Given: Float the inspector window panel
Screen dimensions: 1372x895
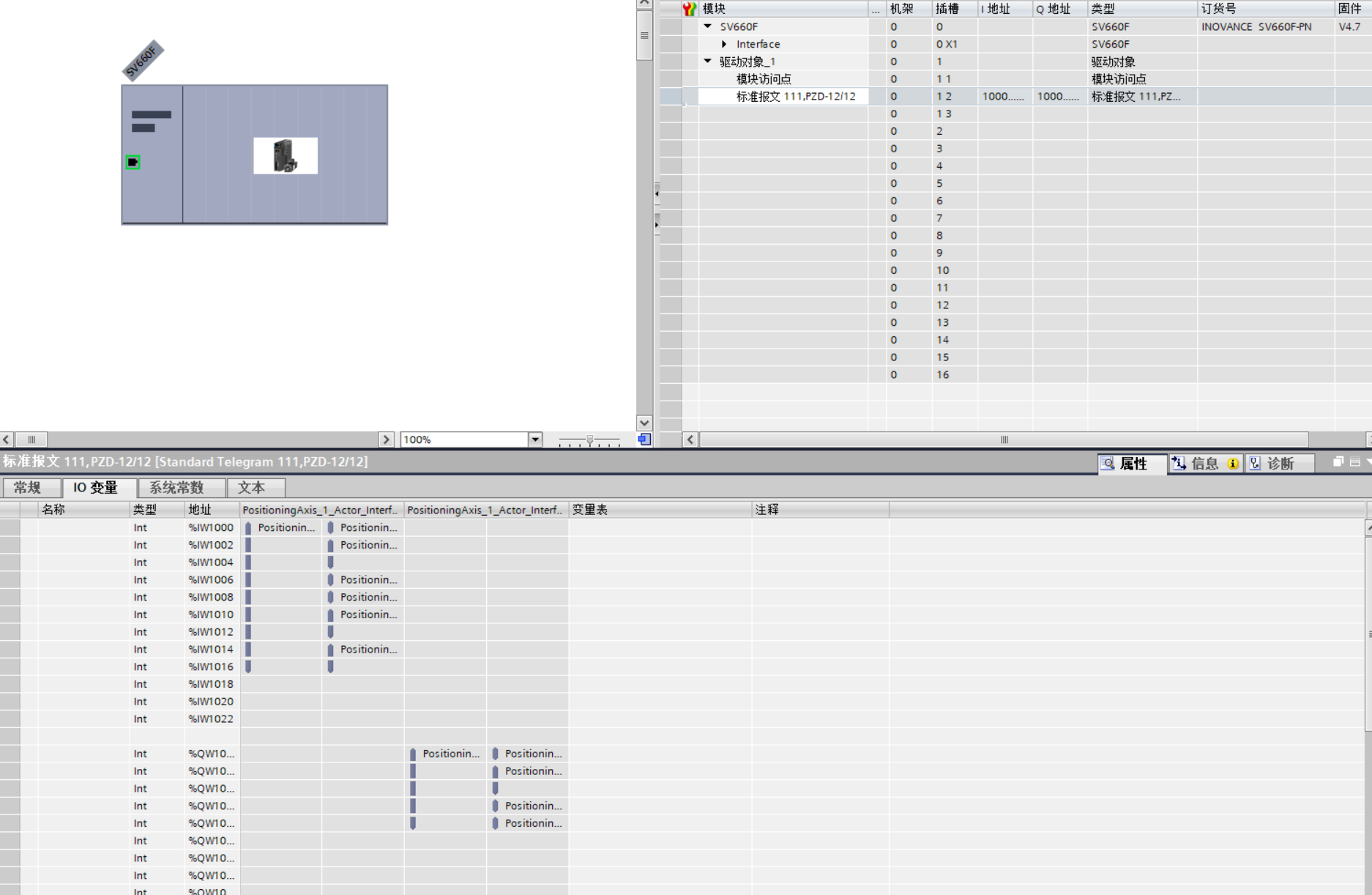Looking at the screenshot, I should [1338, 462].
